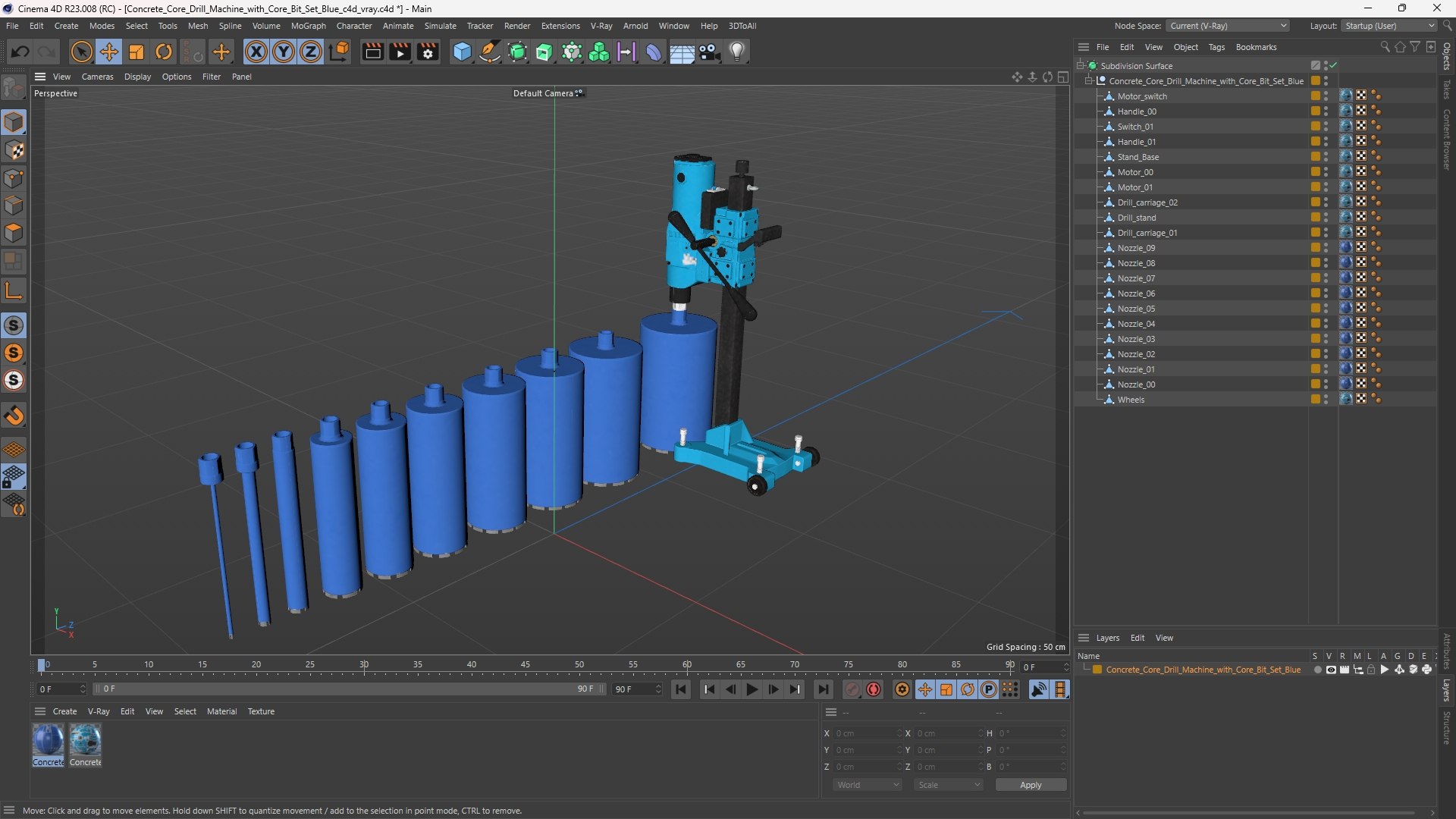
Task: Select the Move tool in top toolbar
Action: pos(108,52)
